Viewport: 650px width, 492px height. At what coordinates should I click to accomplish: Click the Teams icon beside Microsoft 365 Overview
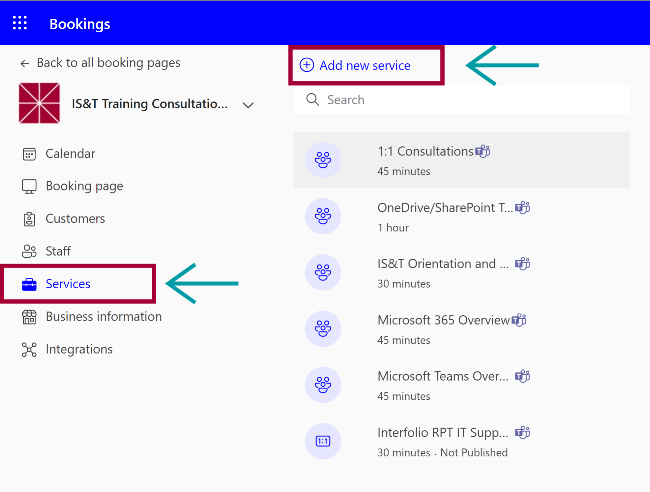coord(518,320)
